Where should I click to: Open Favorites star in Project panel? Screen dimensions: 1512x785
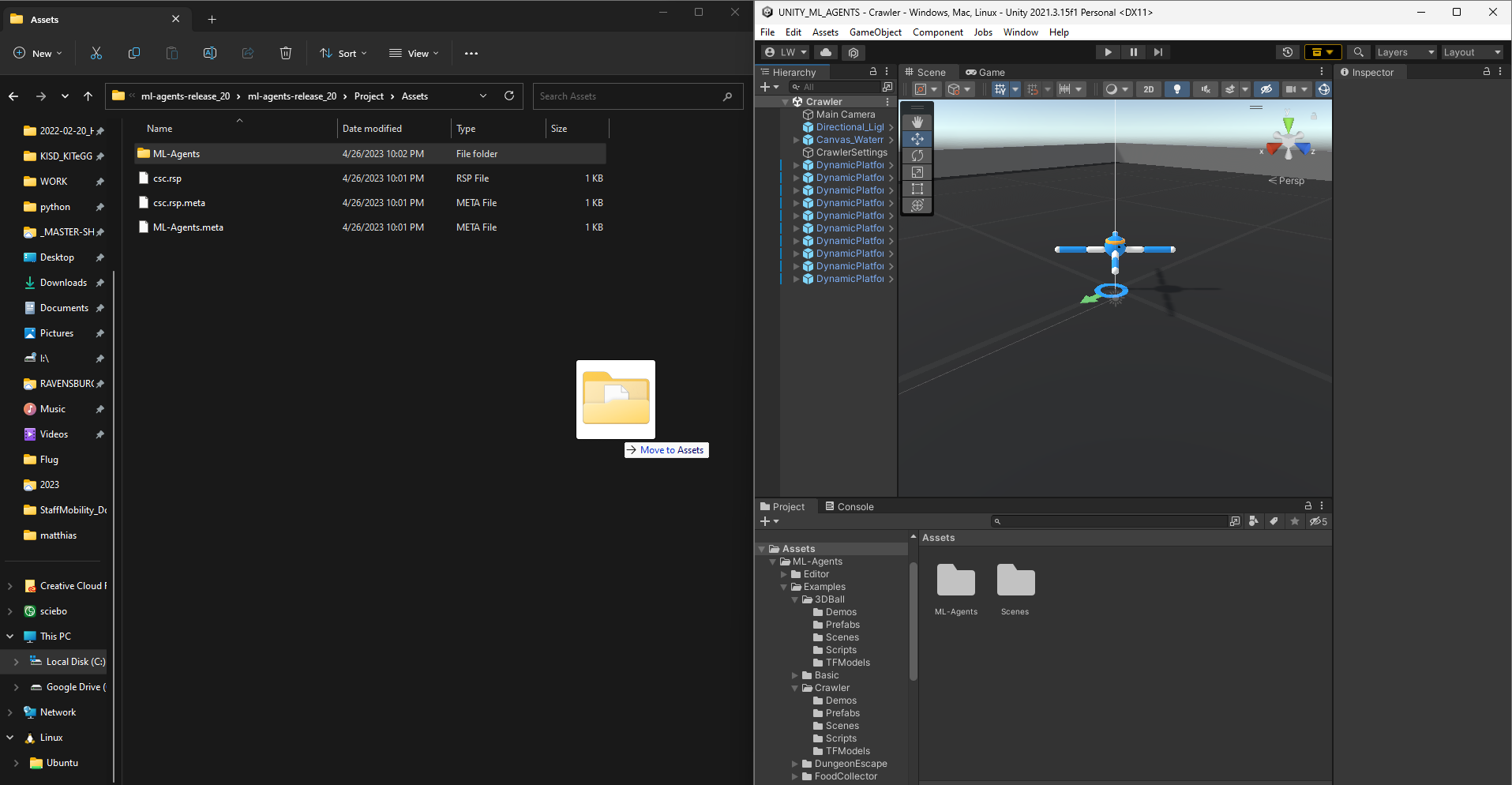tap(1294, 521)
